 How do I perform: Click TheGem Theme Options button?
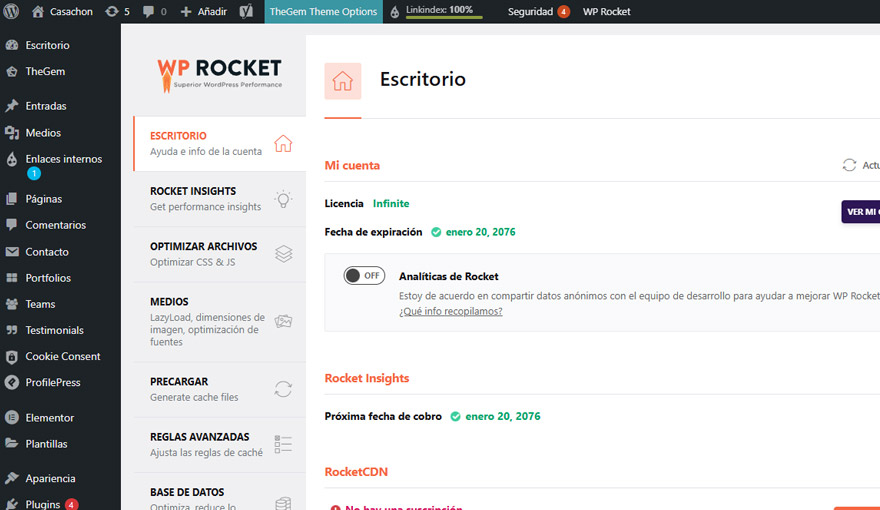pos(323,12)
